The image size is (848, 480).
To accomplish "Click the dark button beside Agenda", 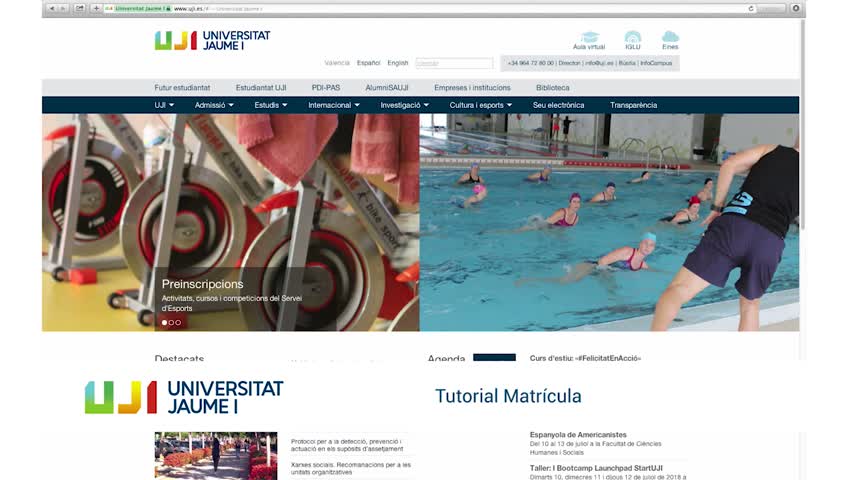I will pyautogui.click(x=494, y=357).
